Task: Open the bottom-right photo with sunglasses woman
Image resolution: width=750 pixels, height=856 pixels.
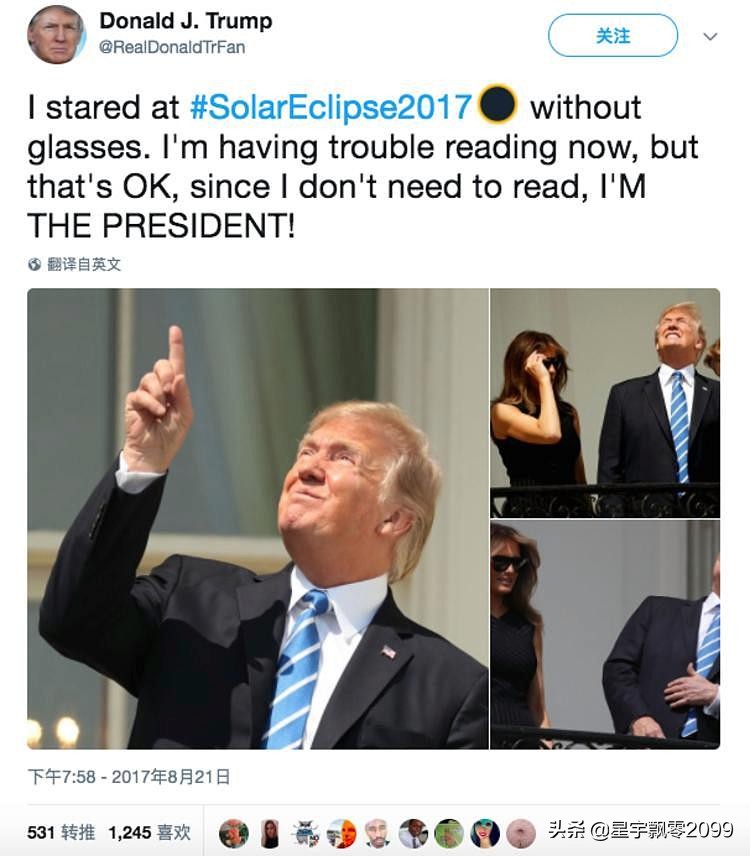Action: (x=605, y=635)
